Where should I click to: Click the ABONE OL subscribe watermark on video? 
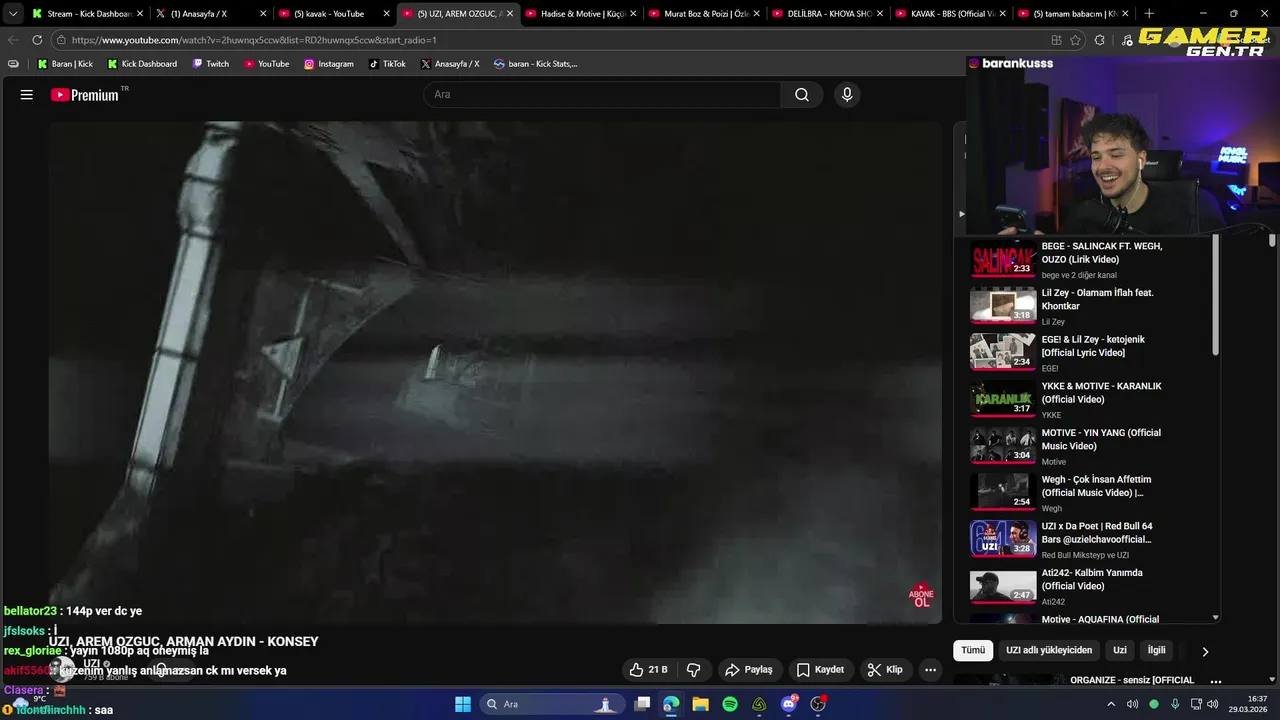[x=921, y=596]
